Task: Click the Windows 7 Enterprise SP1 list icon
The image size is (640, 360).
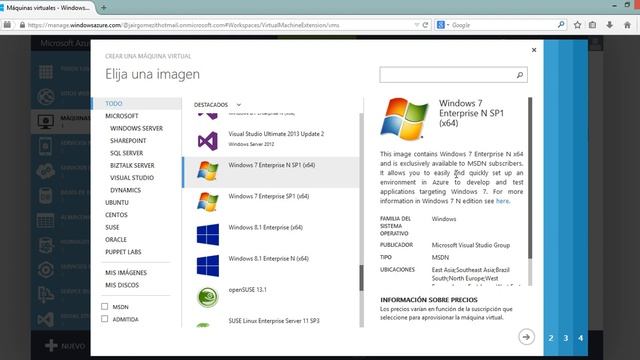Action: coord(208,202)
